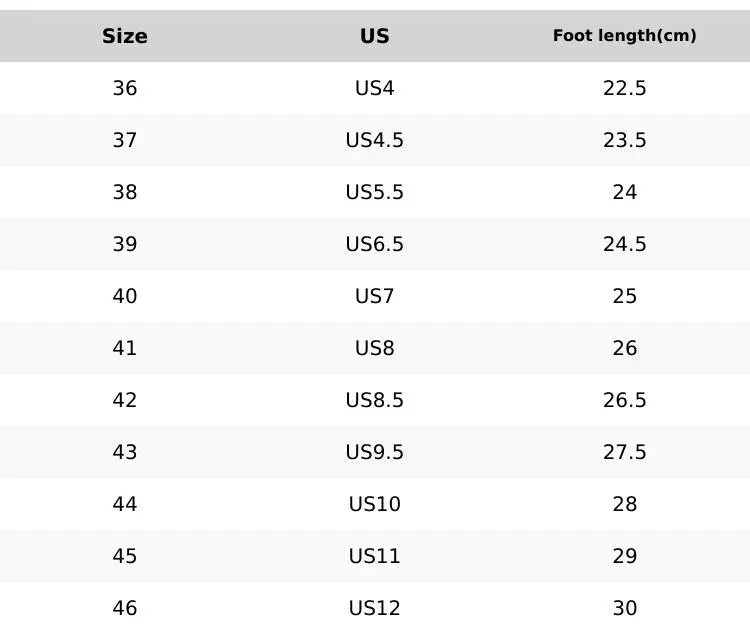
Task: Click the size 40 cell
Action: 125,296
